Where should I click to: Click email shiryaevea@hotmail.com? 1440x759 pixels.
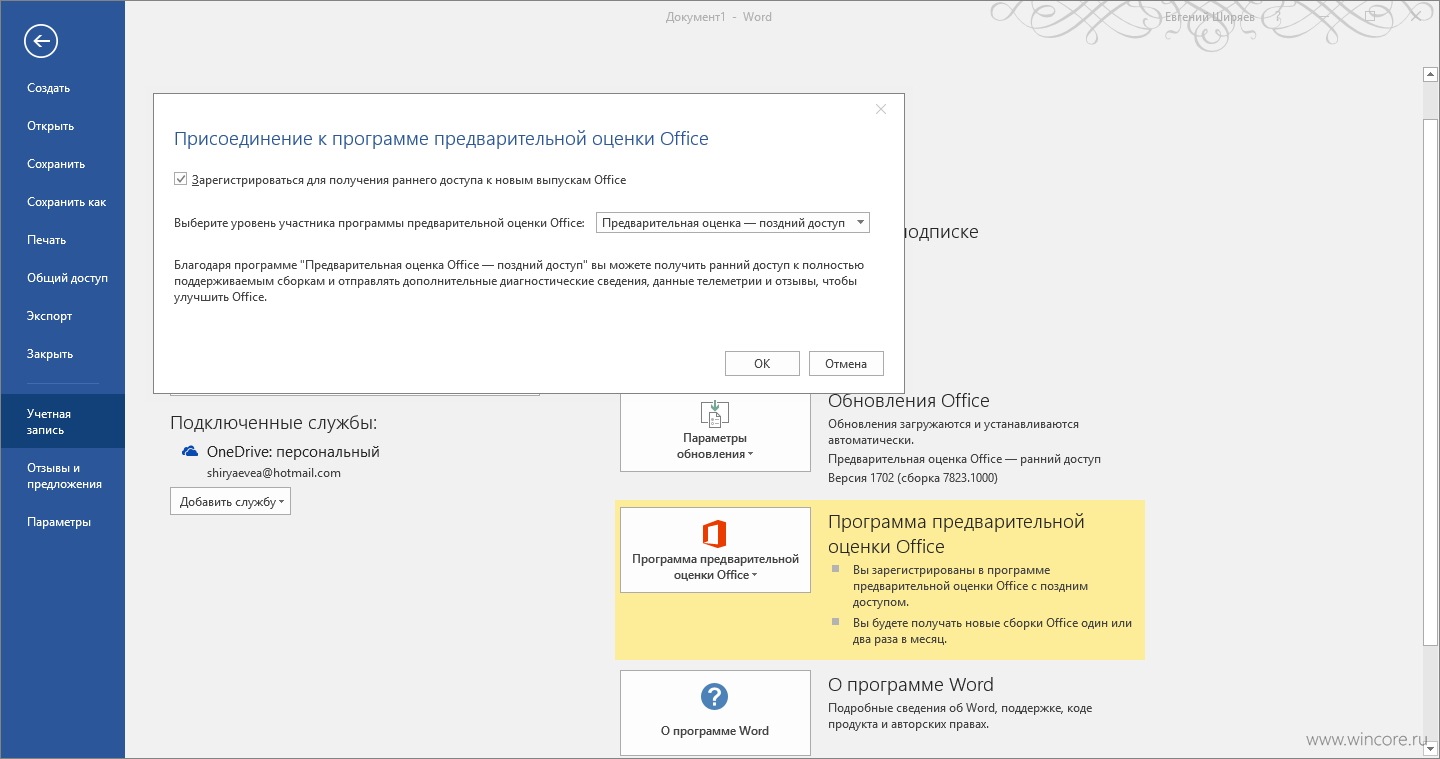[274, 473]
